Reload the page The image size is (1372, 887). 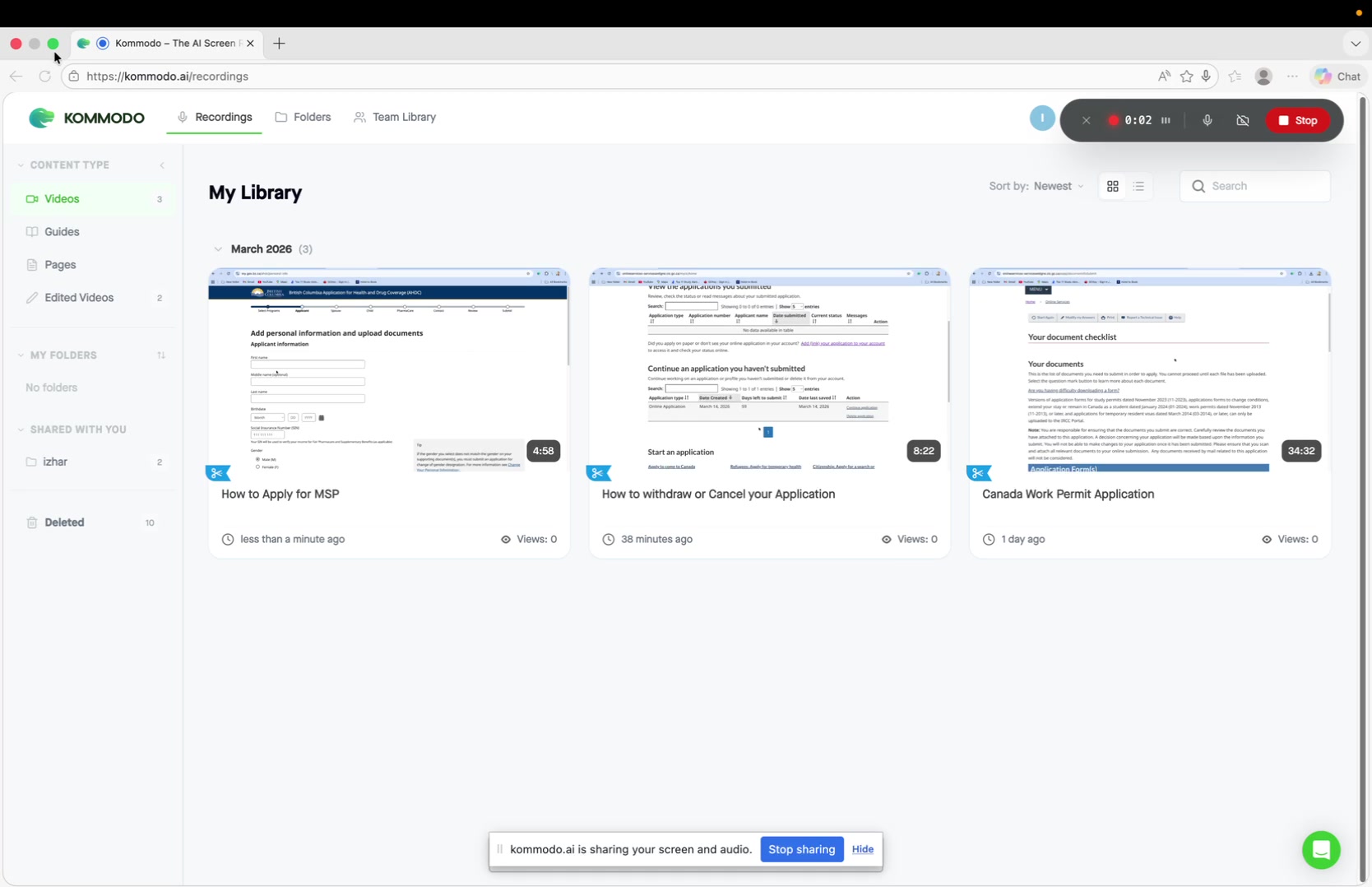pos(45,77)
